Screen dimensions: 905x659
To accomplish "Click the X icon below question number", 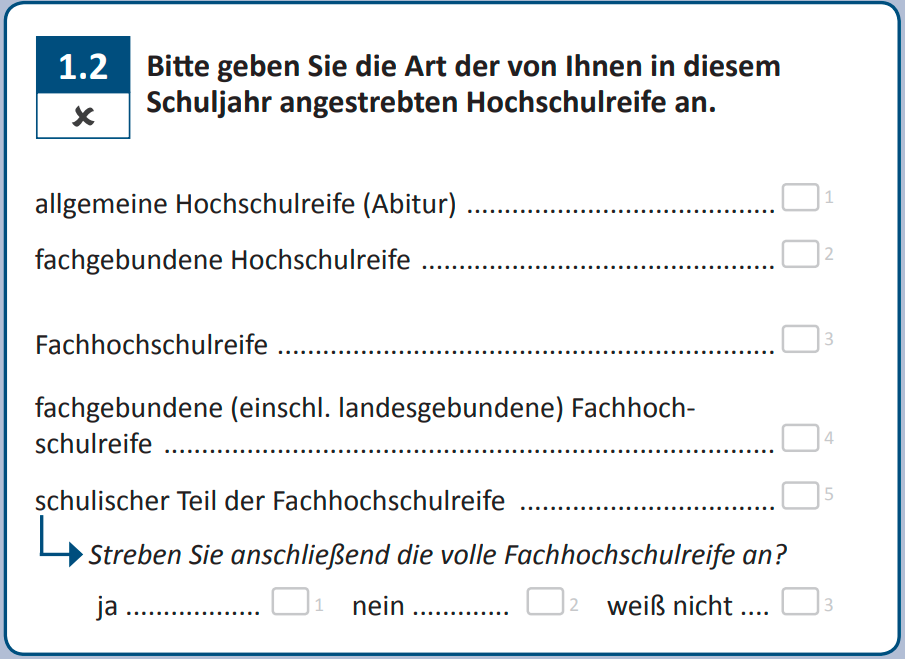I will point(83,117).
